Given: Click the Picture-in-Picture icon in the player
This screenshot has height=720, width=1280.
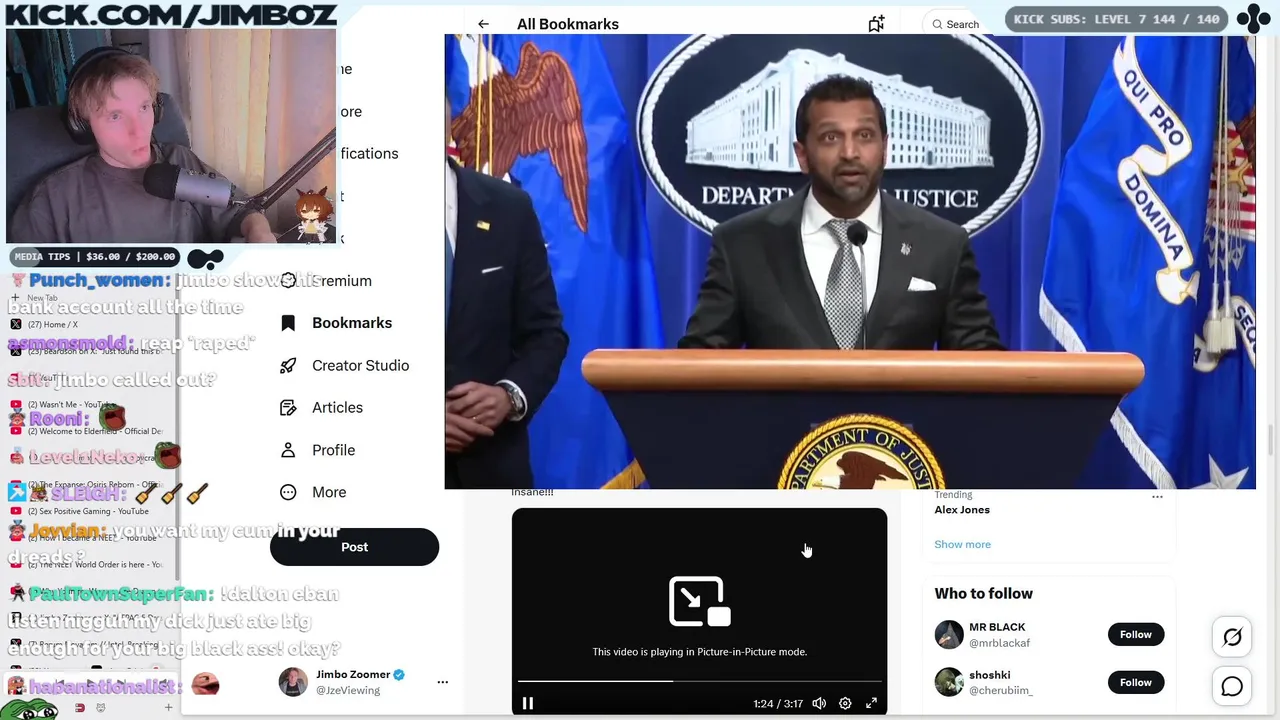Looking at the screenshot, I should (699, 600).
